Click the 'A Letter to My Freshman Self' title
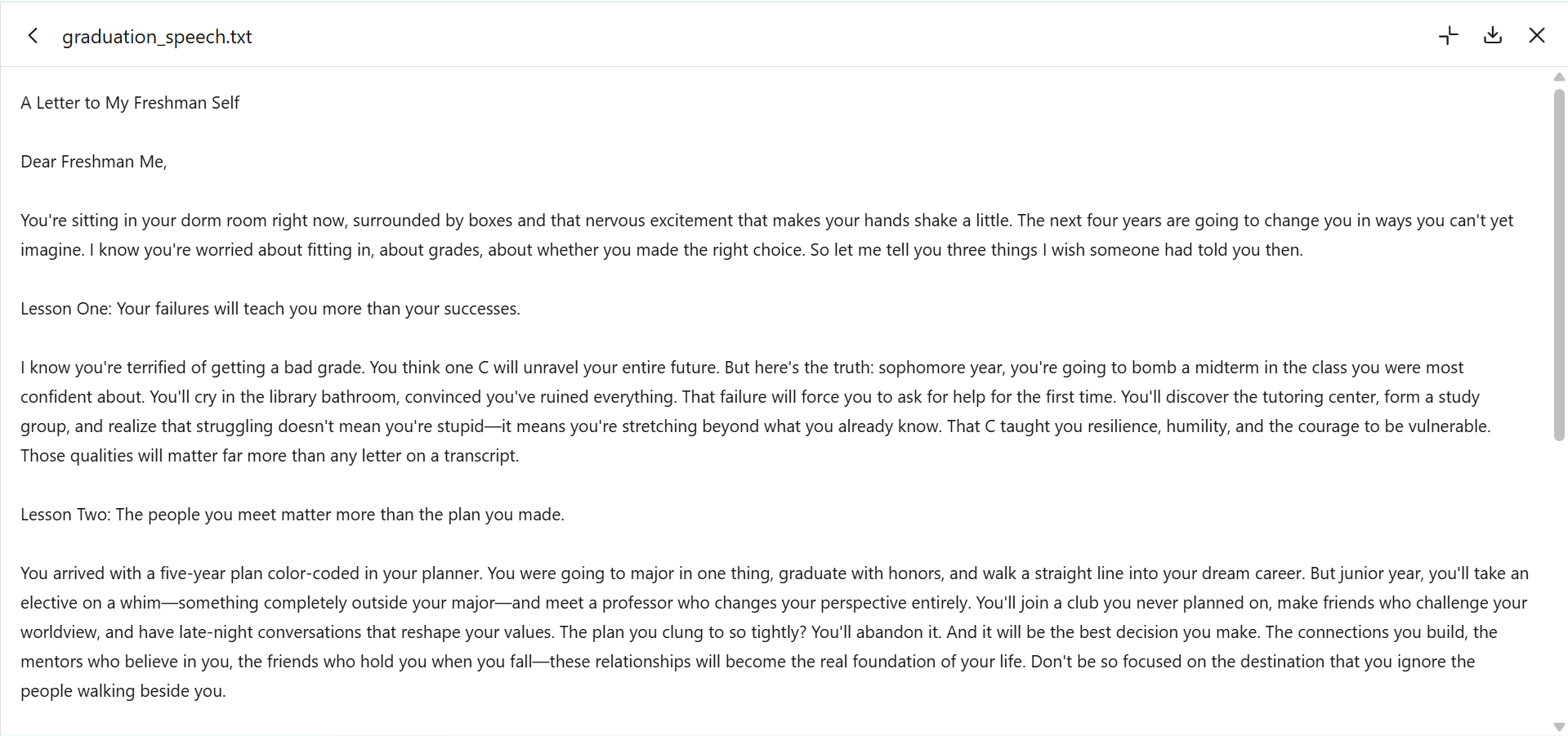The image size is (1568, 736). point(130,103)
